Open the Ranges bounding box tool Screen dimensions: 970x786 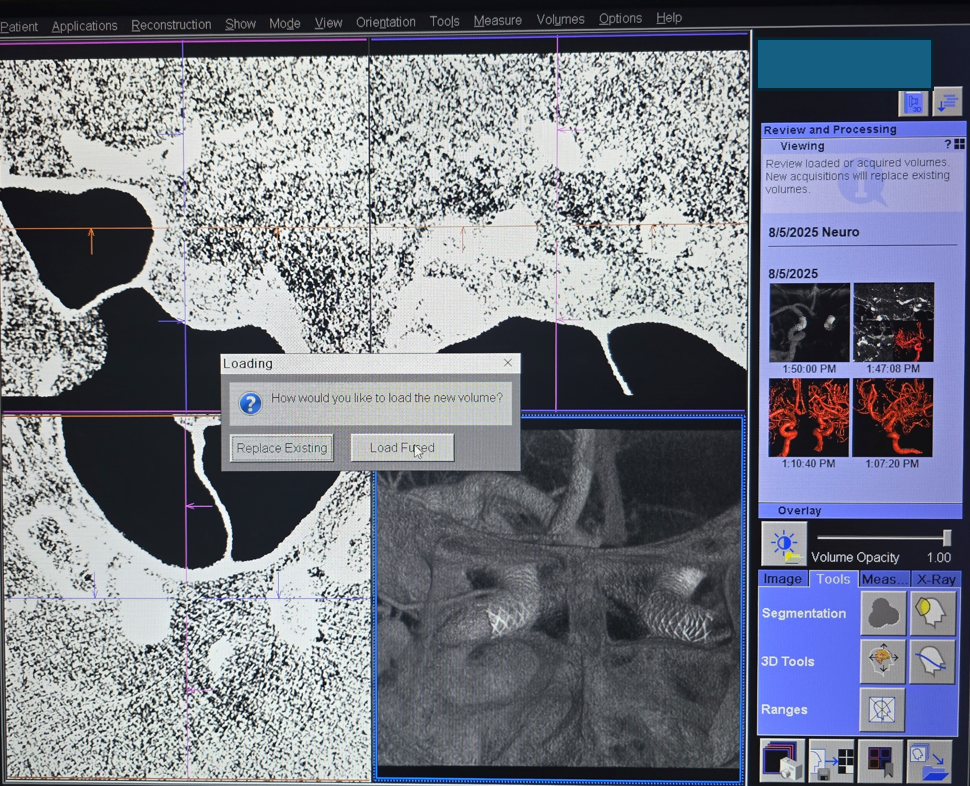point(882,709)
